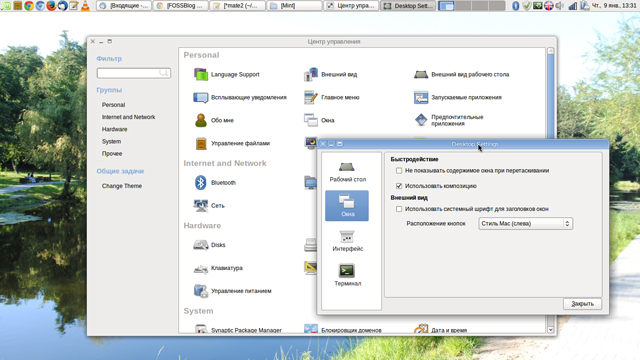Screen dimensions: 640x360
Task: Click Bluetooth tray icon in panel
Action: click(516, 6)
